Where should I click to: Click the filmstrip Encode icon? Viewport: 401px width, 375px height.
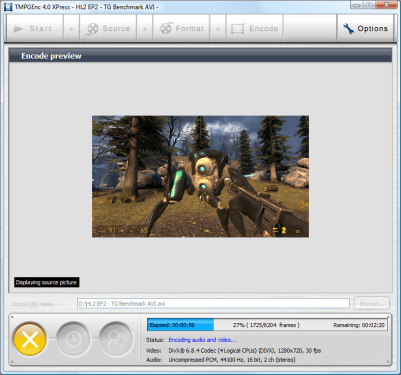coord(237,29)
